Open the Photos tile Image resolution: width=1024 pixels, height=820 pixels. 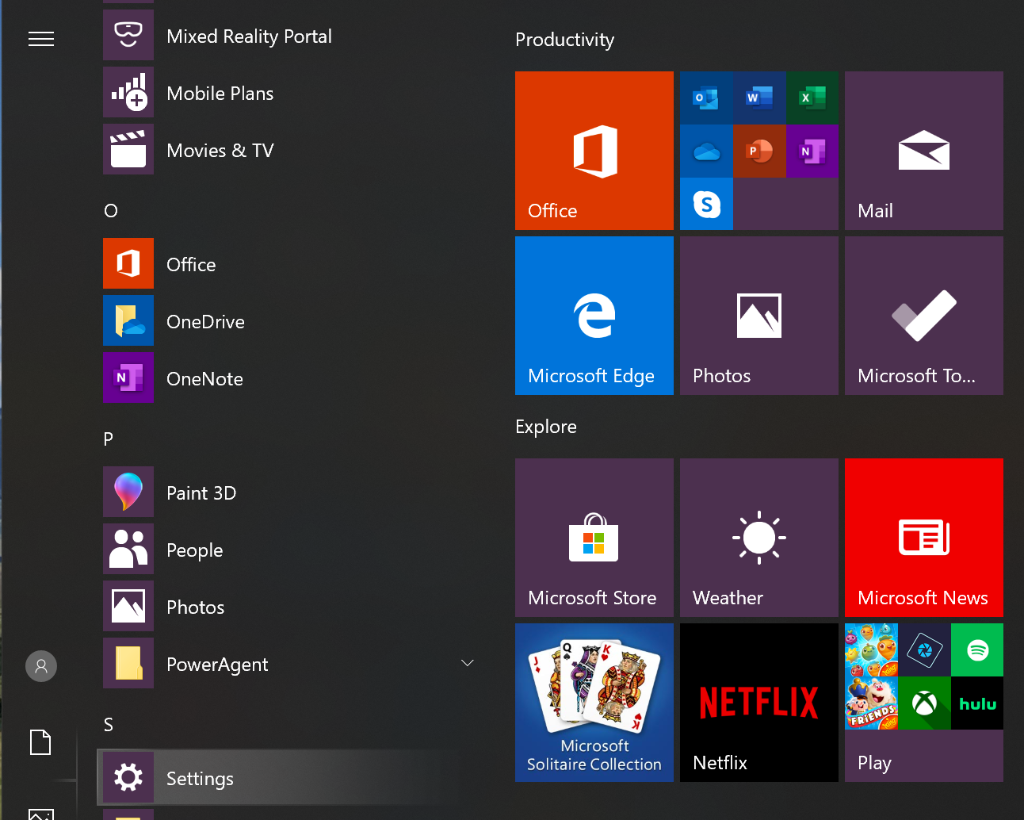point(759,315)
